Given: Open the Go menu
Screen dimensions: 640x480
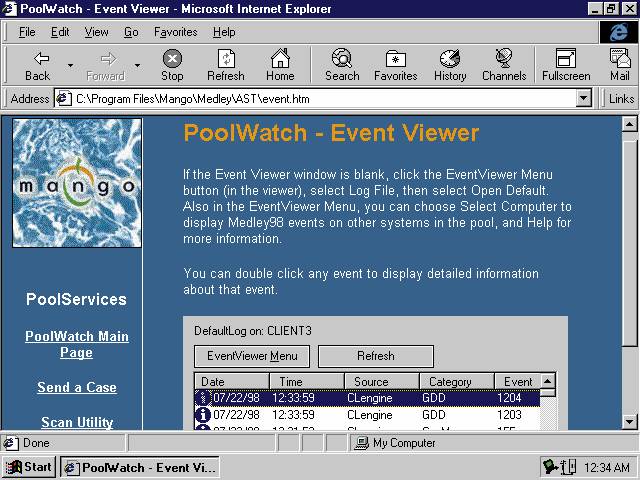Looking at the screenshot, I should tap(131, 32).
